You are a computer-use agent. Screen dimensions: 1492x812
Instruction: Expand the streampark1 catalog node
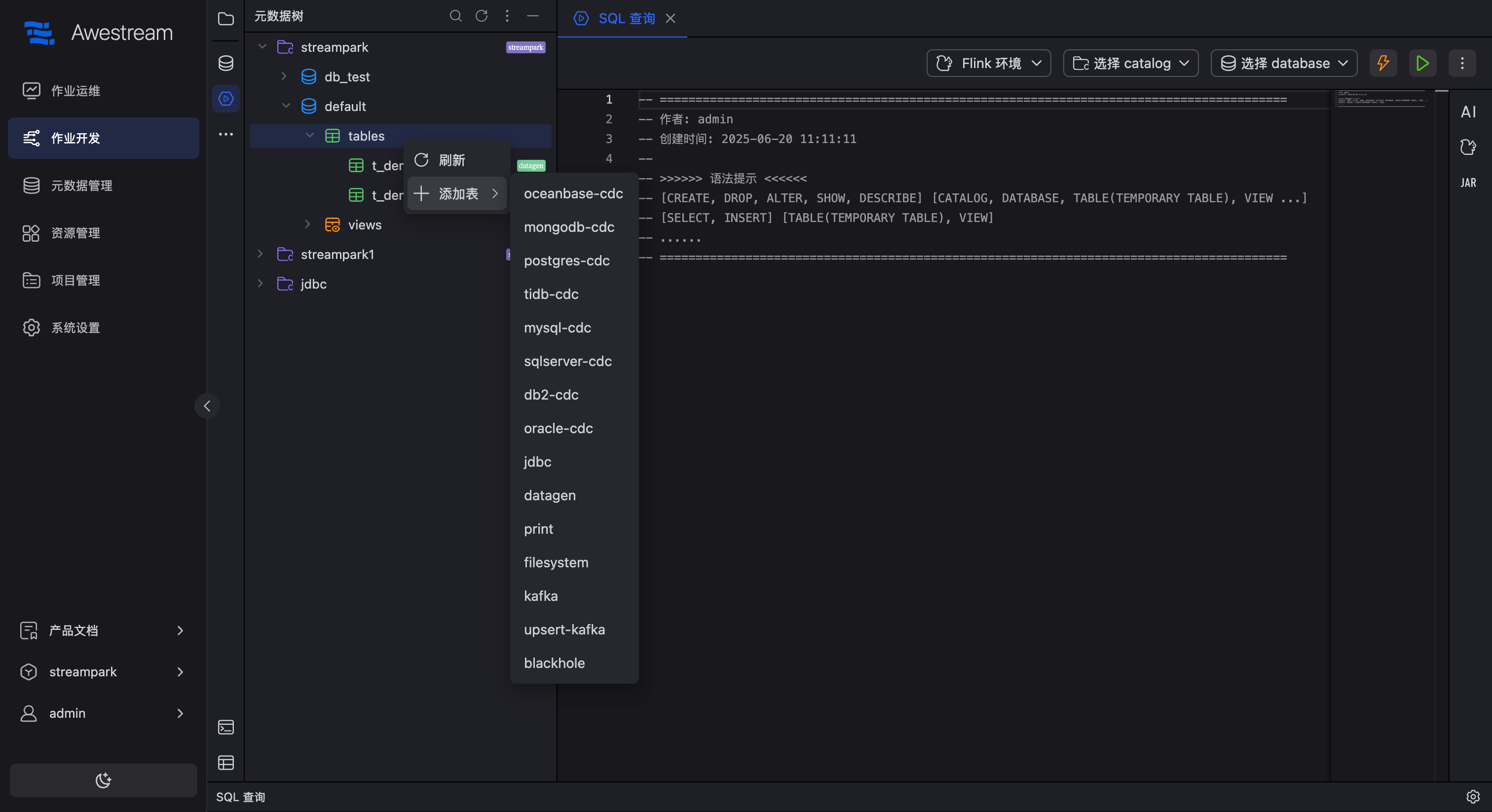tap(260, 254)
